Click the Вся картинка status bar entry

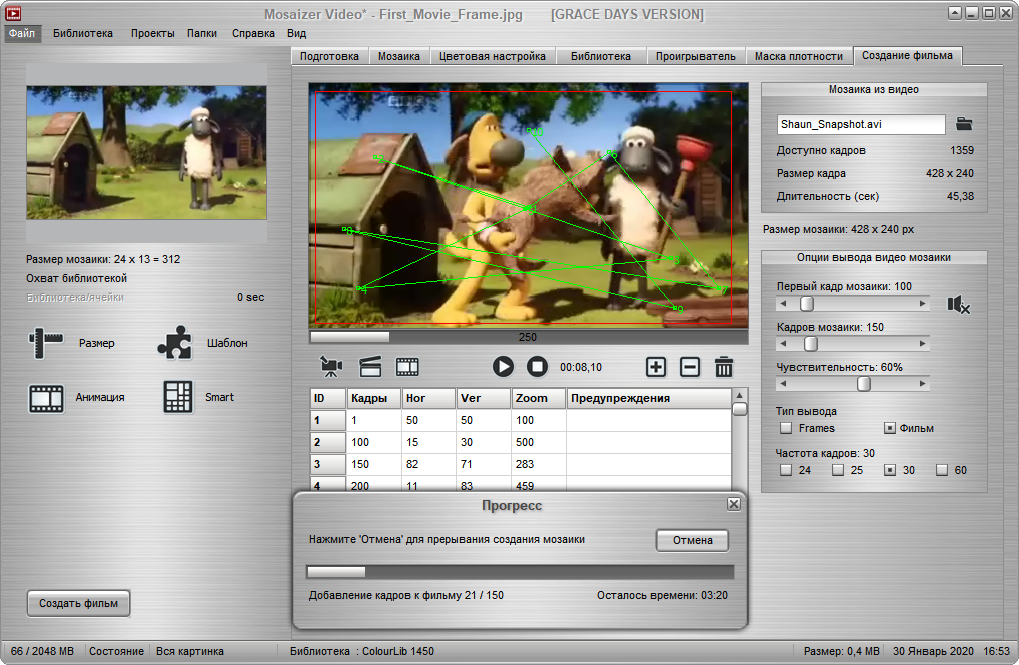(x=190, y=651)
